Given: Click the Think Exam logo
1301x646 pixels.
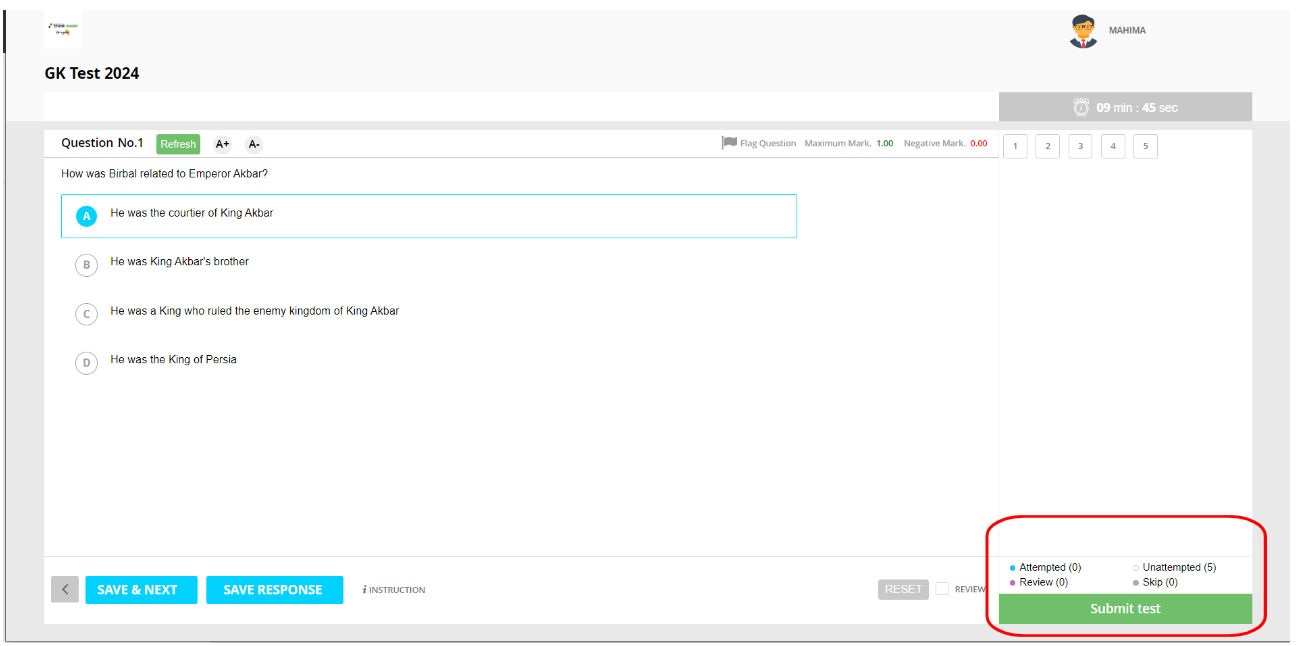Looking at the screenshot, I should click(x=63, y=30).
